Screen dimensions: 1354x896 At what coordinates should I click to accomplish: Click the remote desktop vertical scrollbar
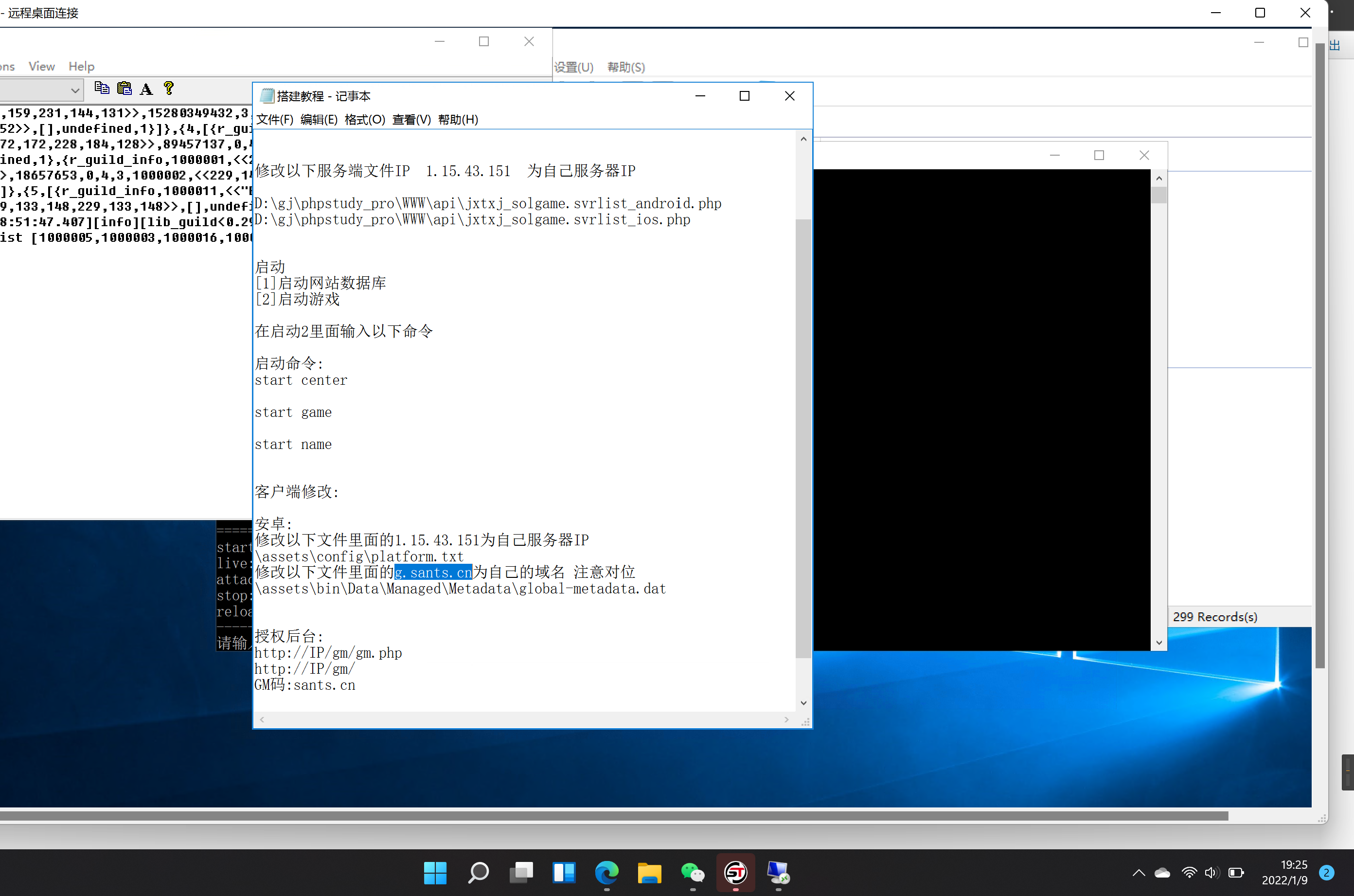pos(1320,356)
